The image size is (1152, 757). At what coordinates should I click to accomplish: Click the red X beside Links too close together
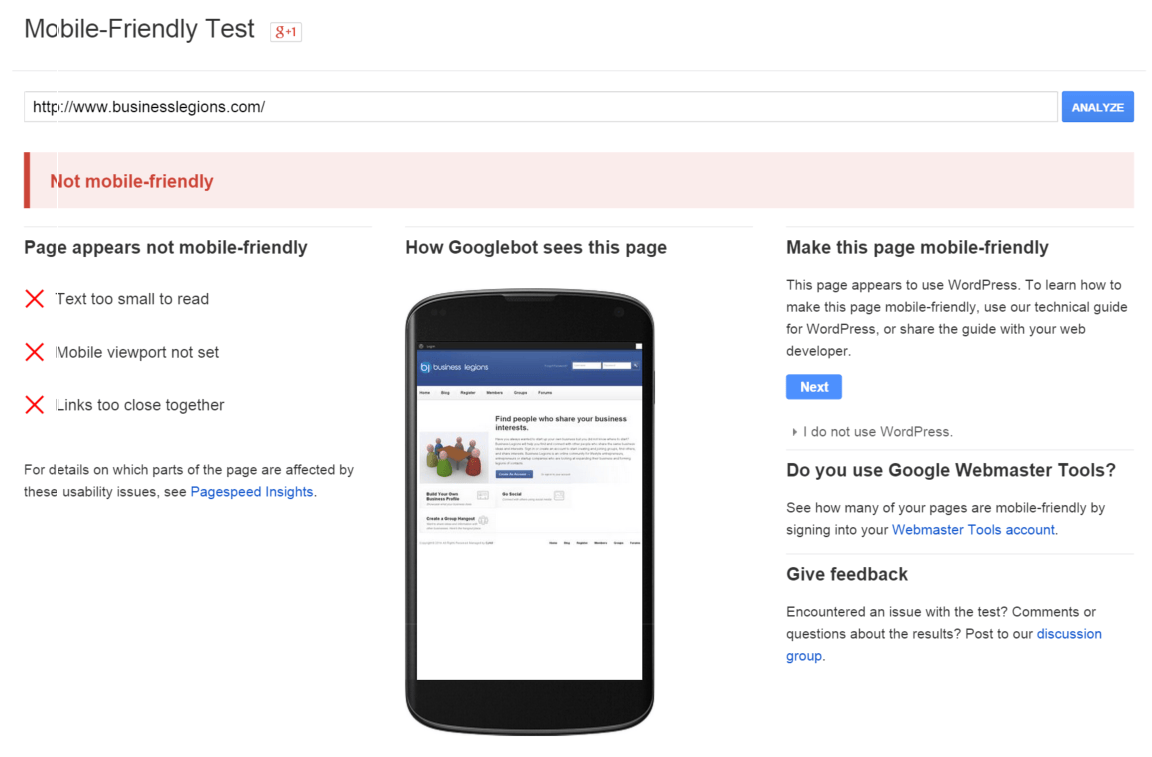click(35, 404)
